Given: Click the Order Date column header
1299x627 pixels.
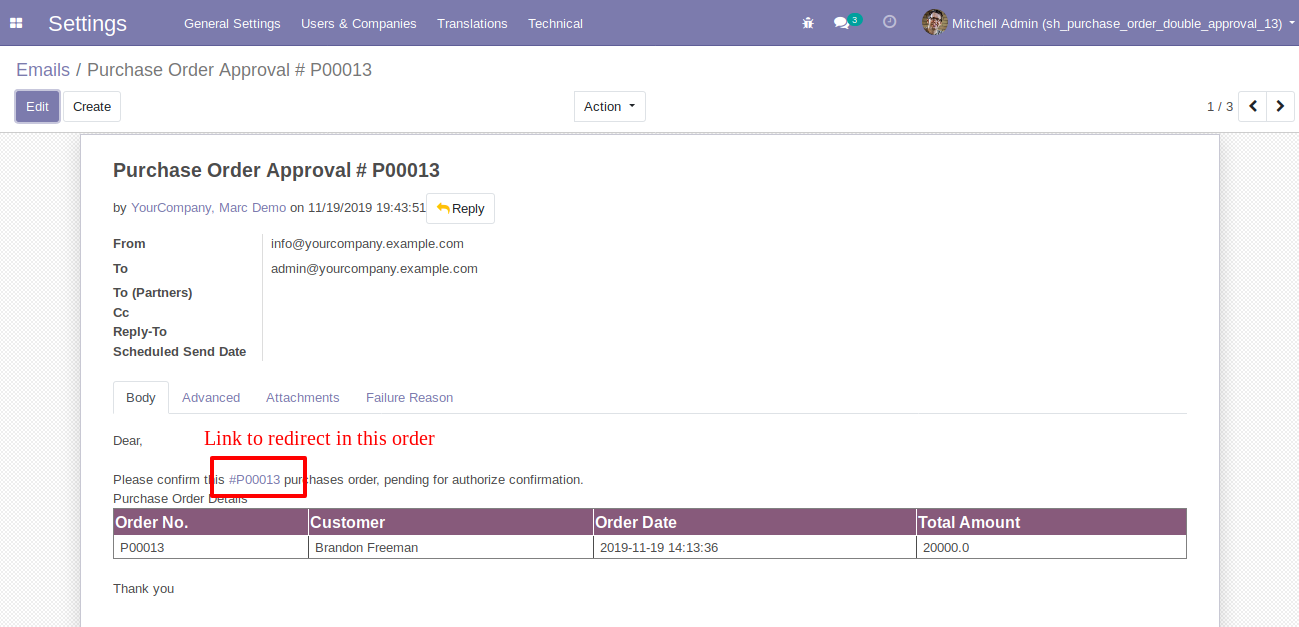Looking at the screenshot, I should pyautogui.click(x=755, y=522).
